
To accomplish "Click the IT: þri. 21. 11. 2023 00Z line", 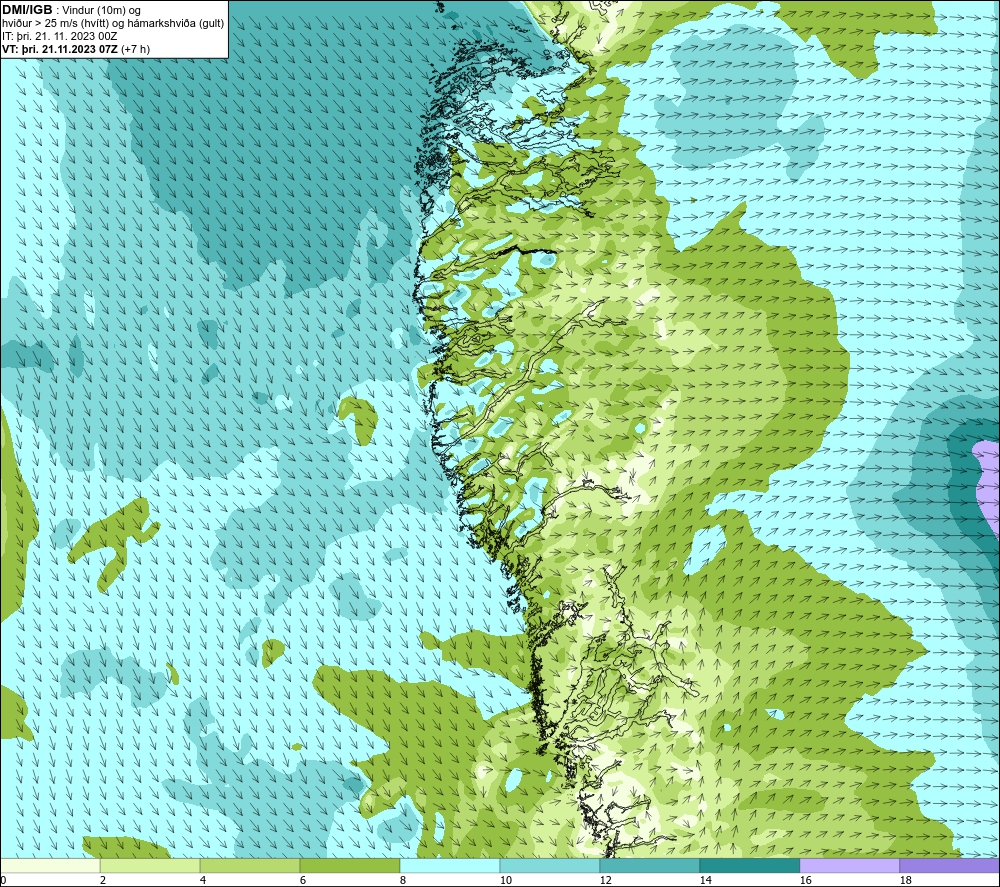I will click(x=59, y=36).
